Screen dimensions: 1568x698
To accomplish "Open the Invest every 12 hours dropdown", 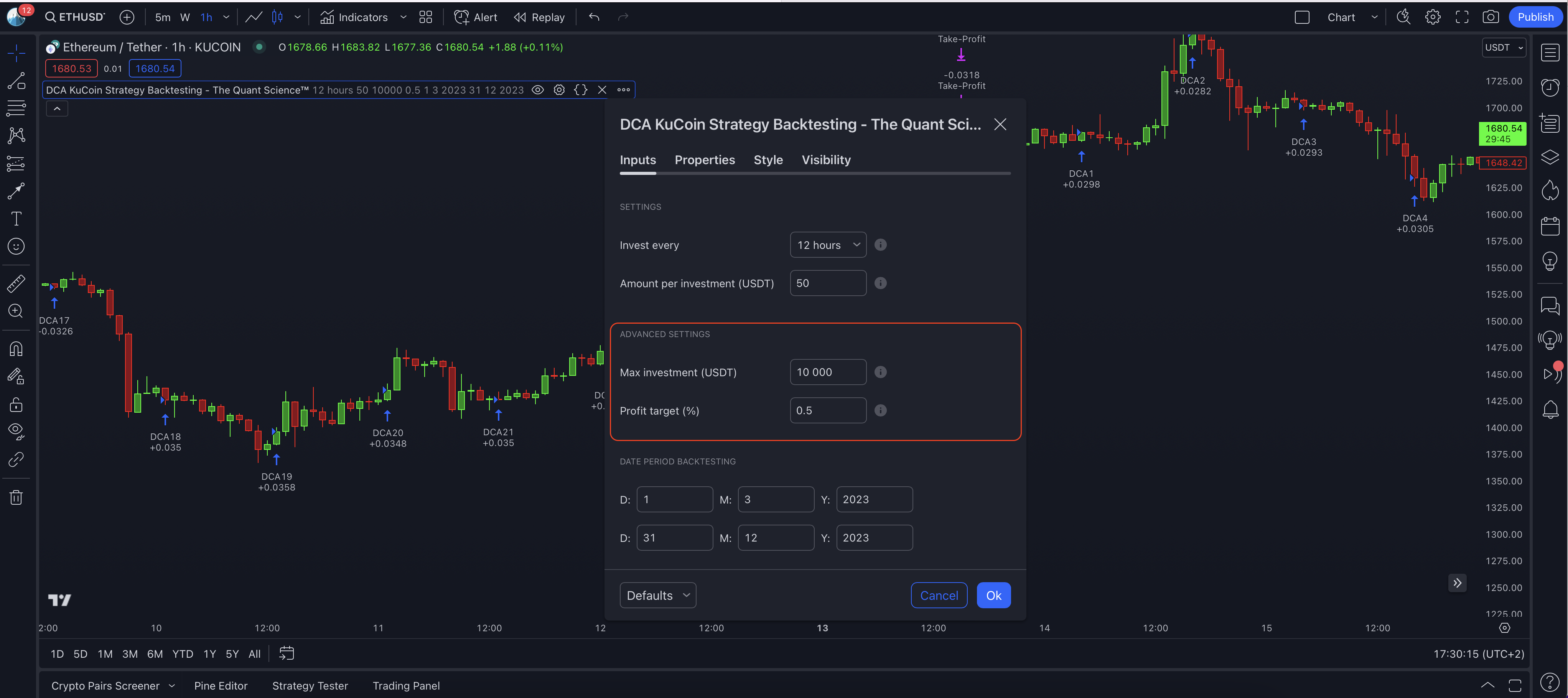I will pos(828,245).
